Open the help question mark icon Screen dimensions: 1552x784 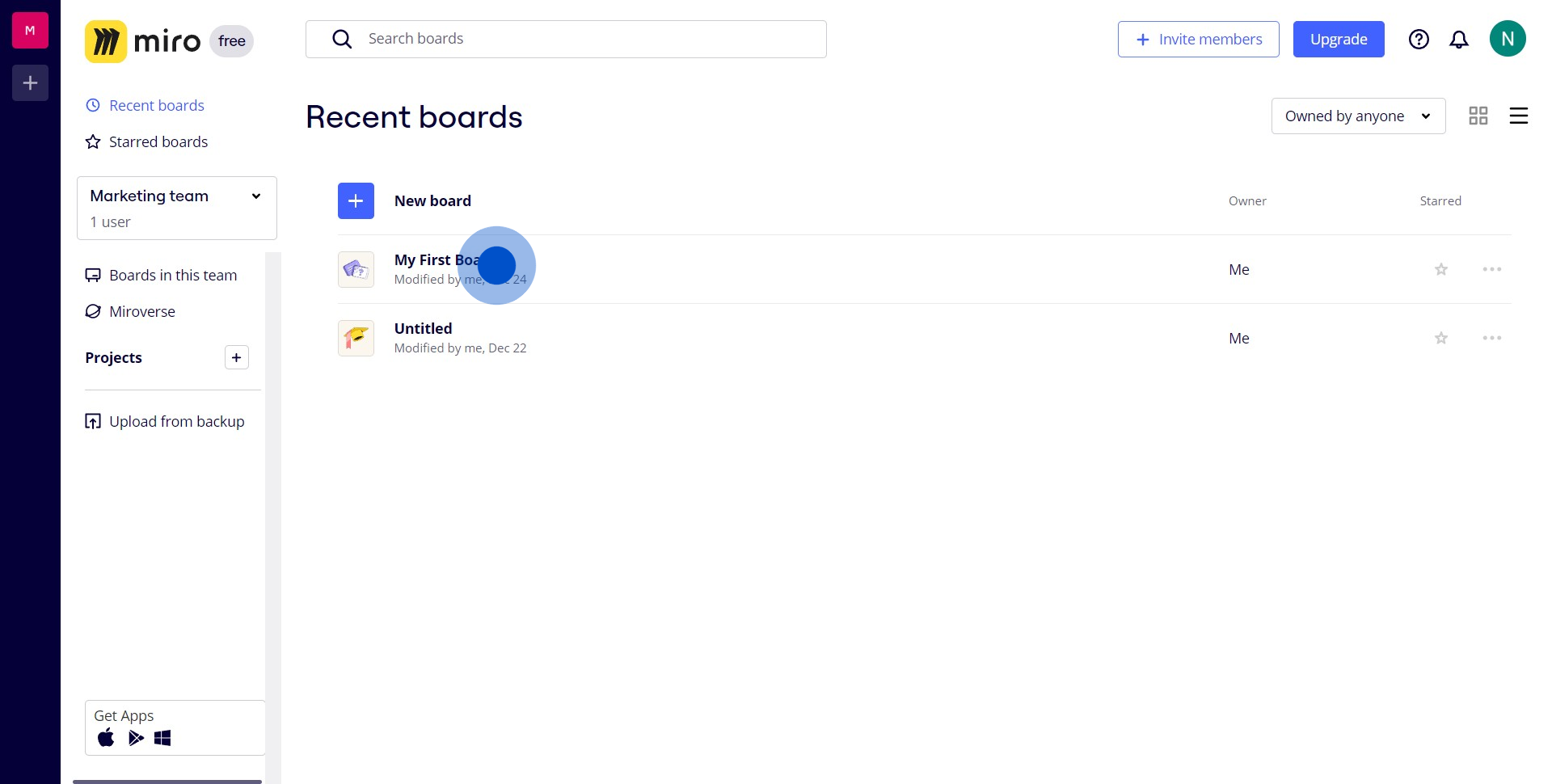pos(1419,40)
